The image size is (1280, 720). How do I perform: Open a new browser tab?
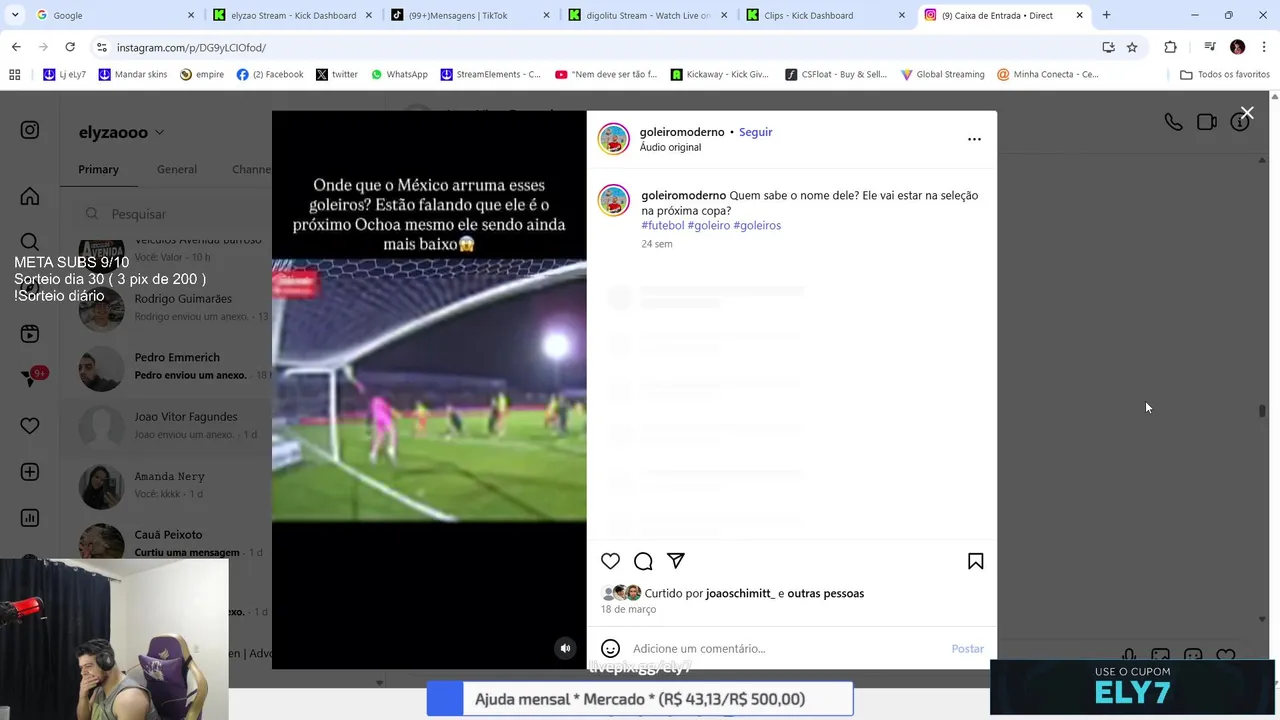tap(1106, 15)
